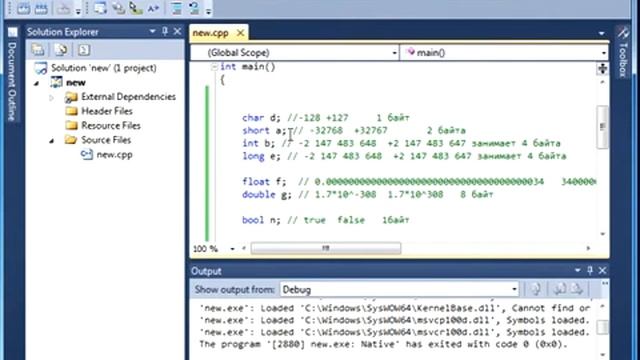This screenshot has width=640, height=360.
Task: Close the new.cpp editor tab
Action: pyautogui.click(x=241, y=33)
